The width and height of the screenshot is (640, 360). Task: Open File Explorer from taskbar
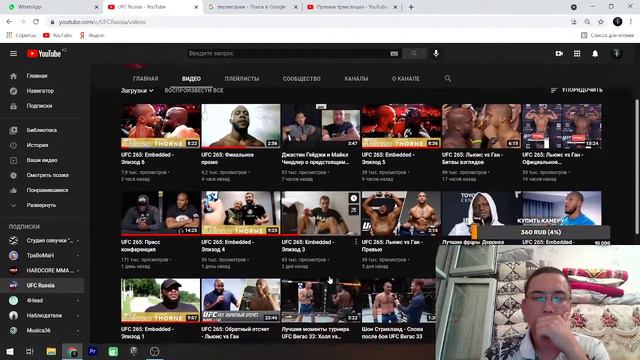point(51,351)
